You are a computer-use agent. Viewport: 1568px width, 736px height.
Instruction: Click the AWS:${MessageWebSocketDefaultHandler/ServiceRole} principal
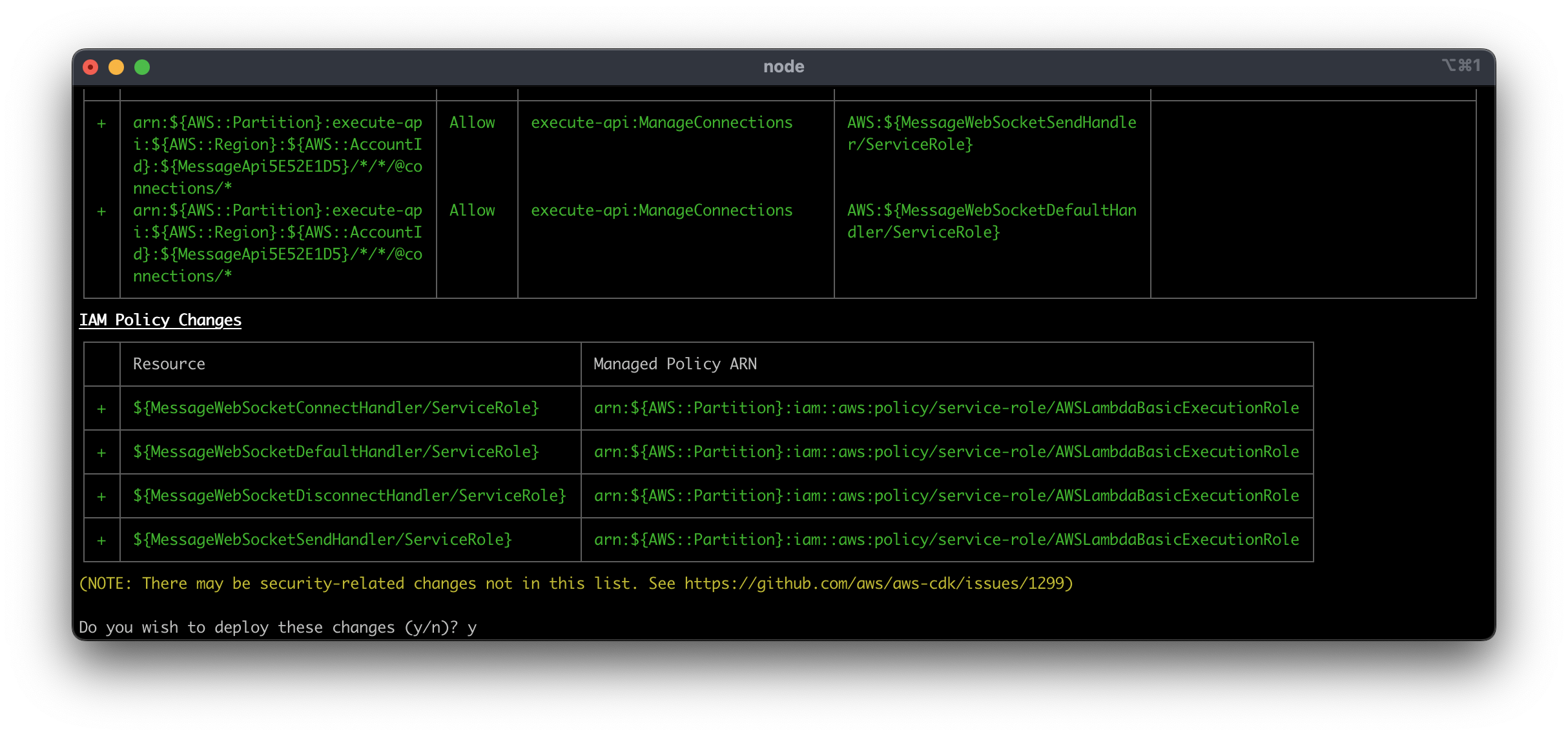click(x=991, y=221)
